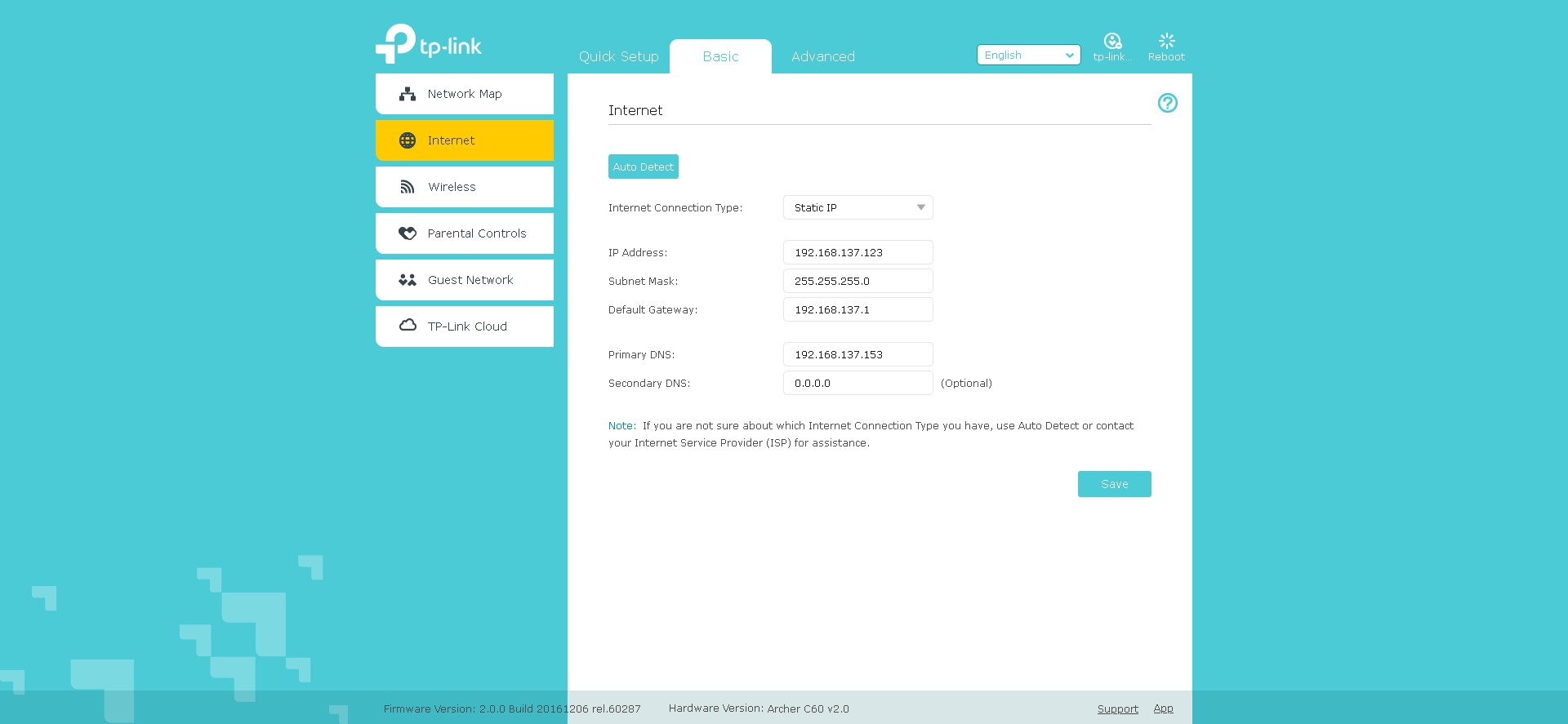1568x724 pixels.
Task: Click the Guest Network people icon
Action: pos(408,280)
